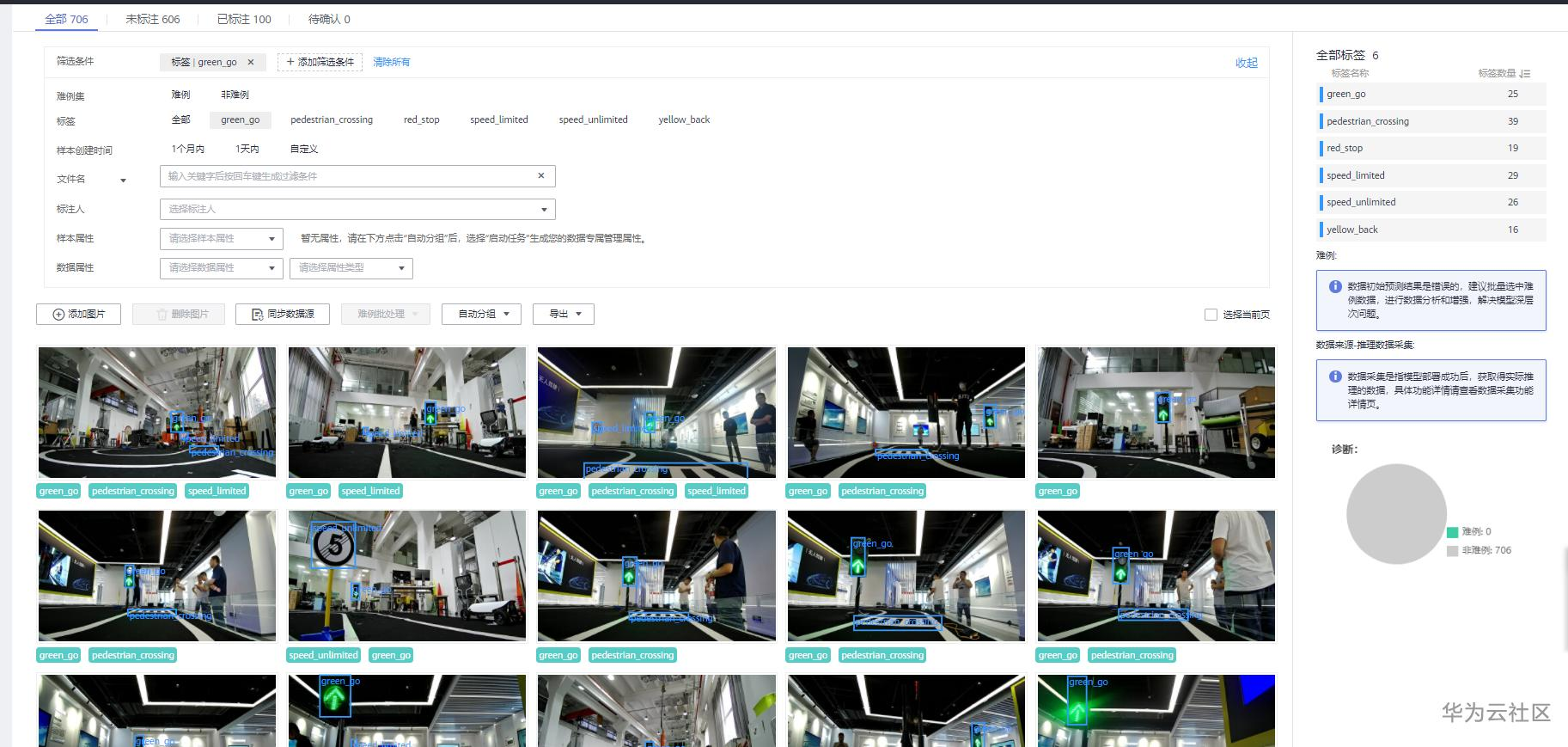Choose yellow_back in the 标签 filter row
Image resolution: width=1568 pixels, height=747 pixels.
(x=684, y=119)
